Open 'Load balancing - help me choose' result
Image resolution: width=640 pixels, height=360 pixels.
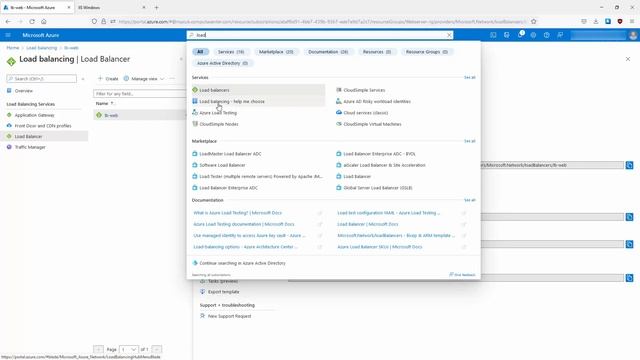(x=258, y=101)
